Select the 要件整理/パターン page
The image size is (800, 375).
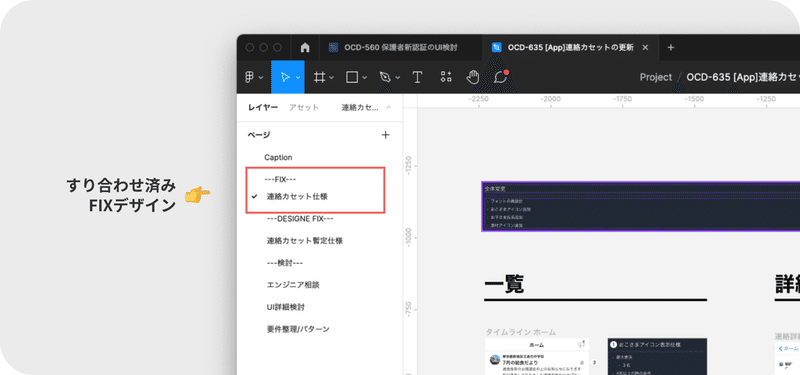coord(298,329)
